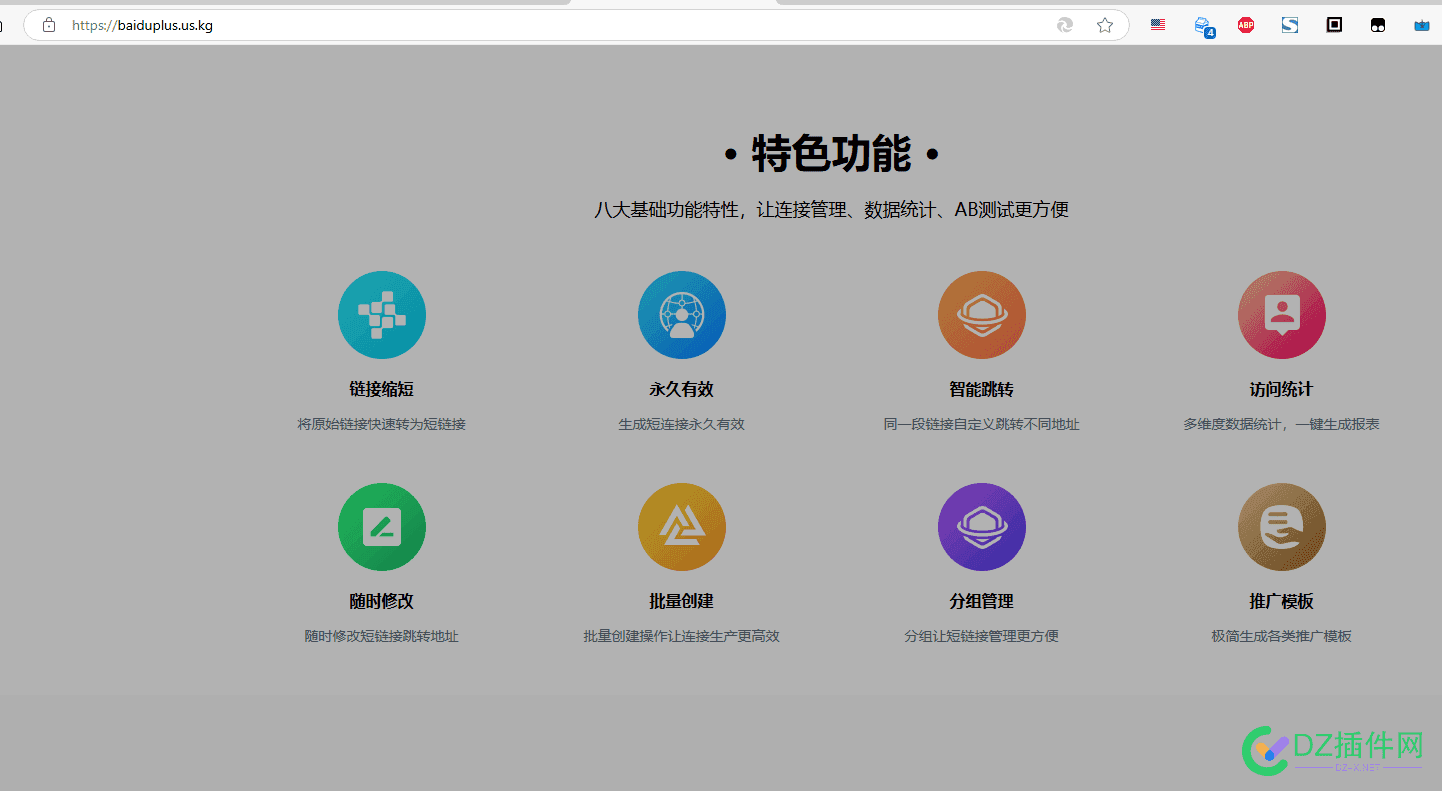Open the blue S extension icon
This screenshot has width=1442, height=791.
[x=1290, y=25]
